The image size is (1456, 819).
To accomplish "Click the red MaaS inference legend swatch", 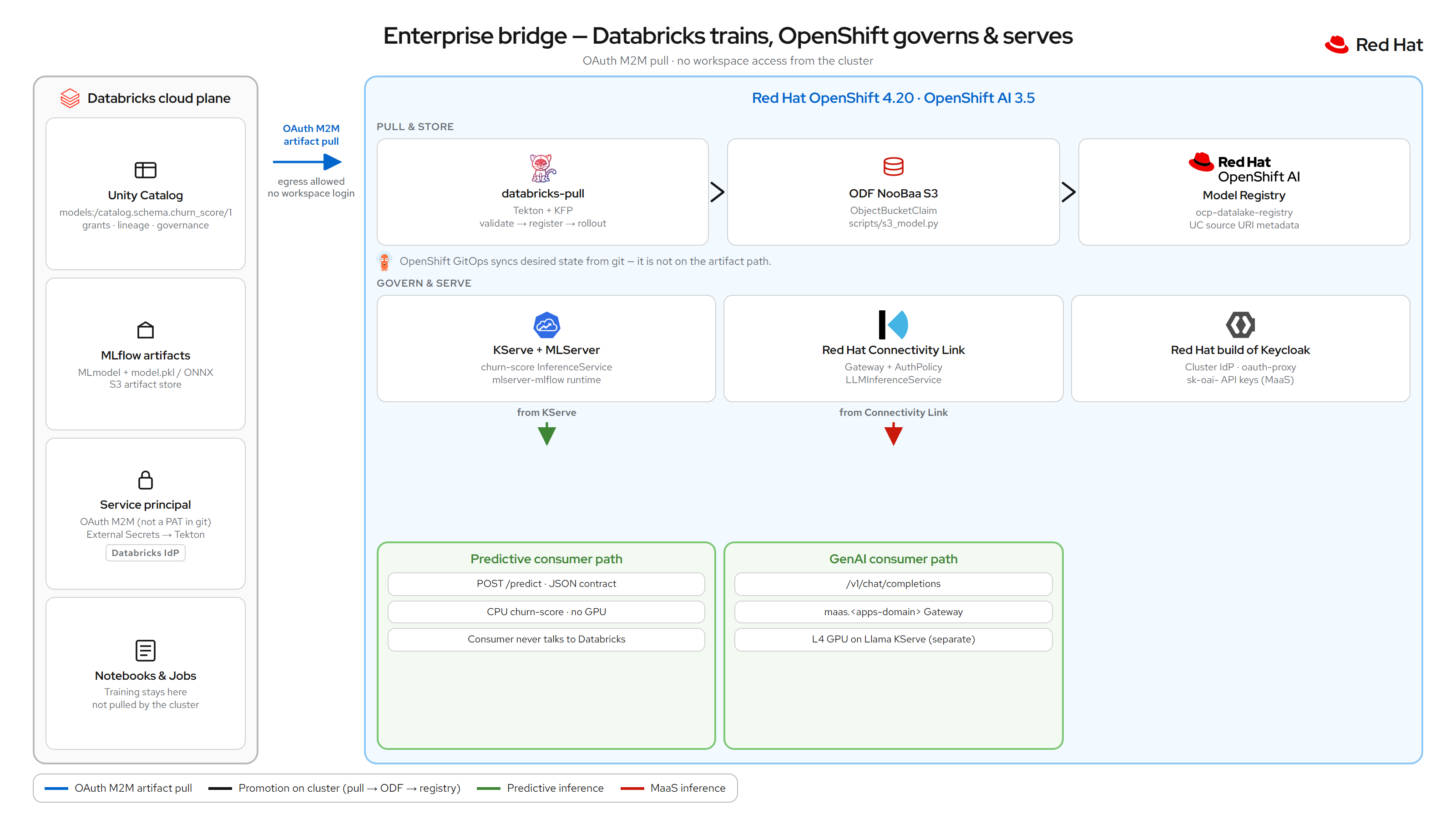I will 632,789.
